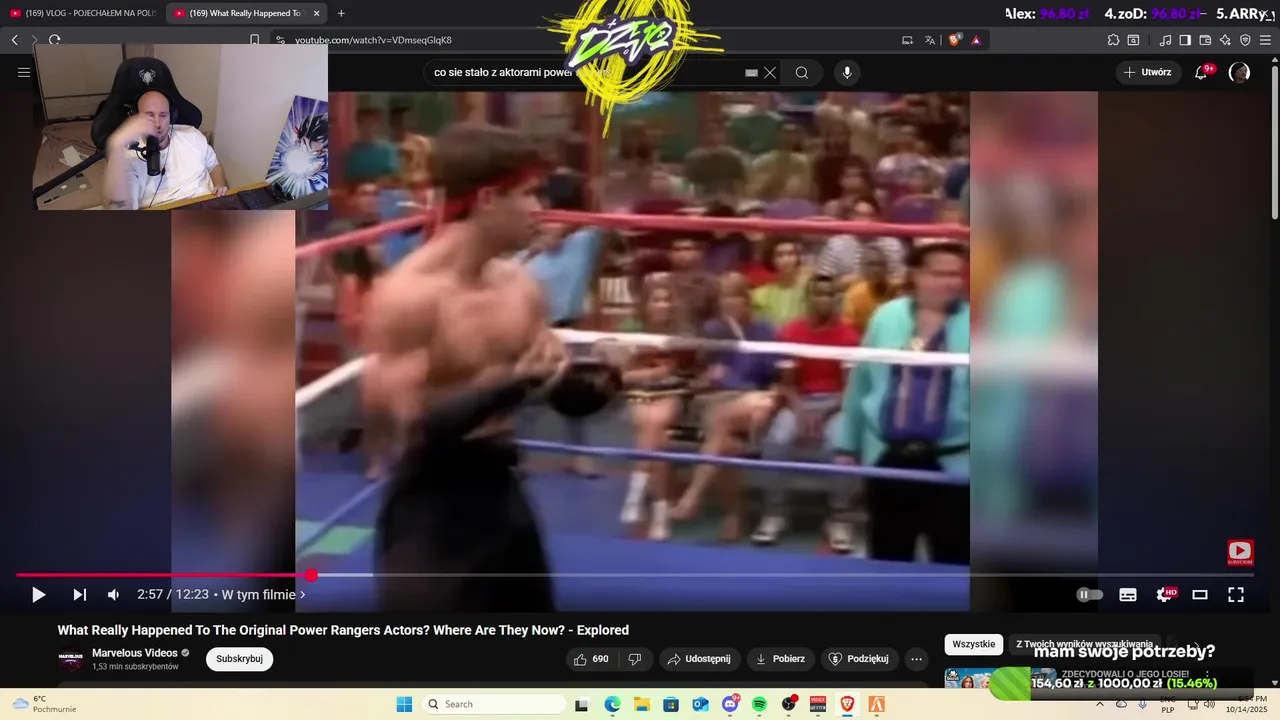
Task: Open Brave Rewards triangle icon
Action: coord(976,40)
